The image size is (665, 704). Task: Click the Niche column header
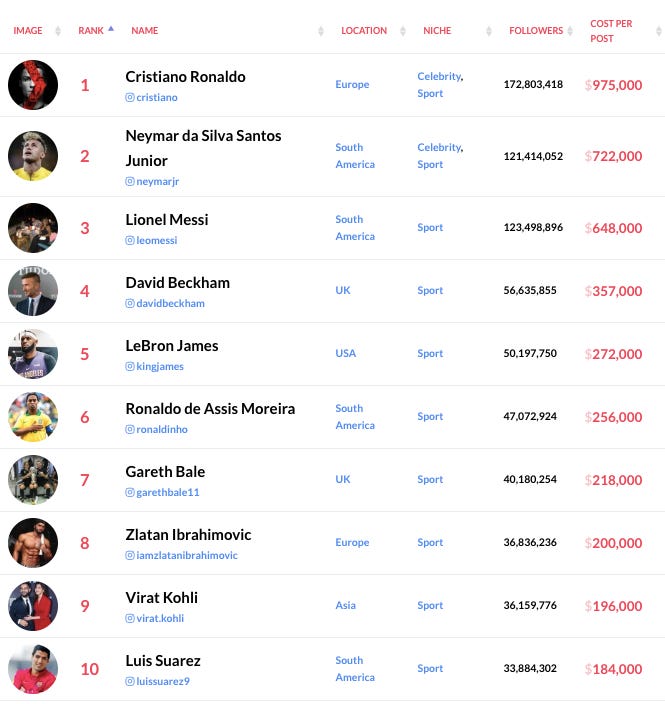(x=437, y=31)
